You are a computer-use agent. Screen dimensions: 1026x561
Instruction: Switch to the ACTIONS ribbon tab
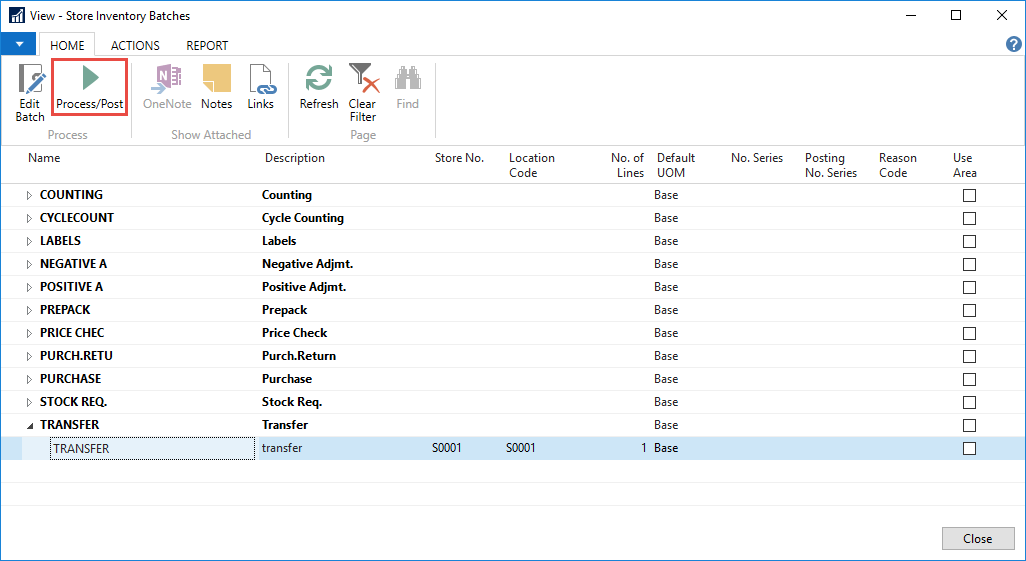(x=135, y=45)
